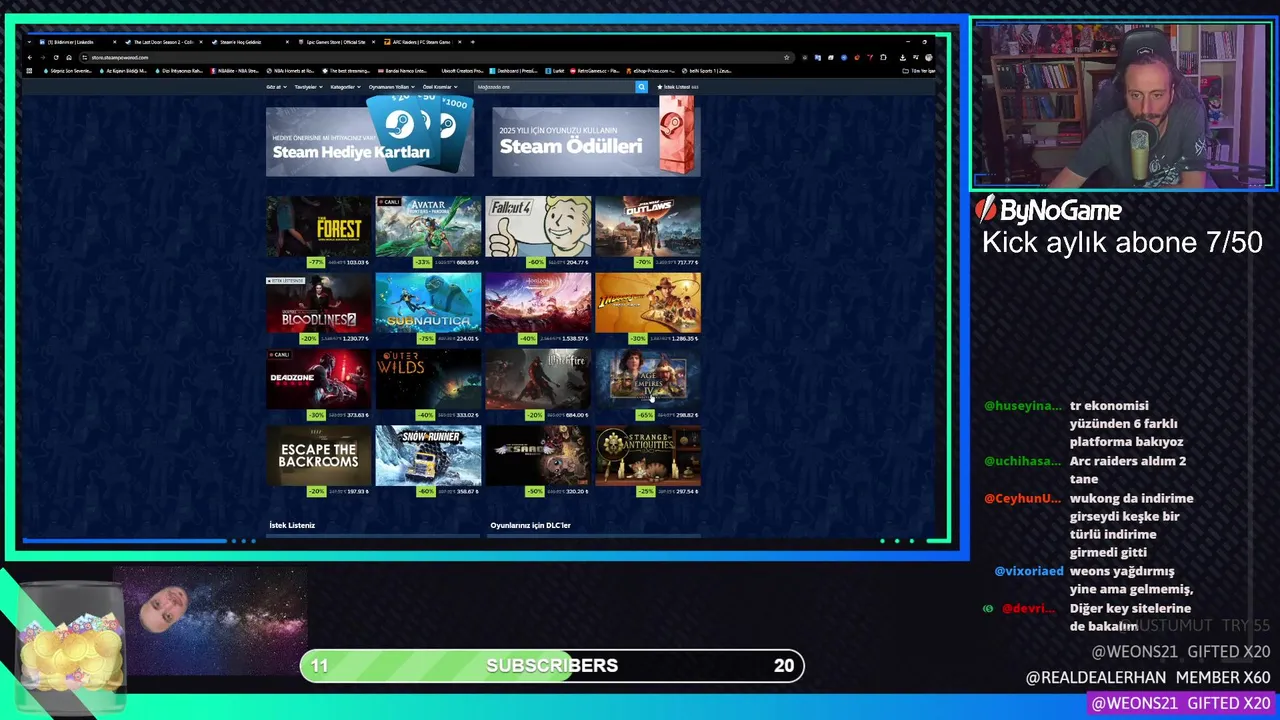
Task: Open the SnowRunner game card
Action: [428, 461]
